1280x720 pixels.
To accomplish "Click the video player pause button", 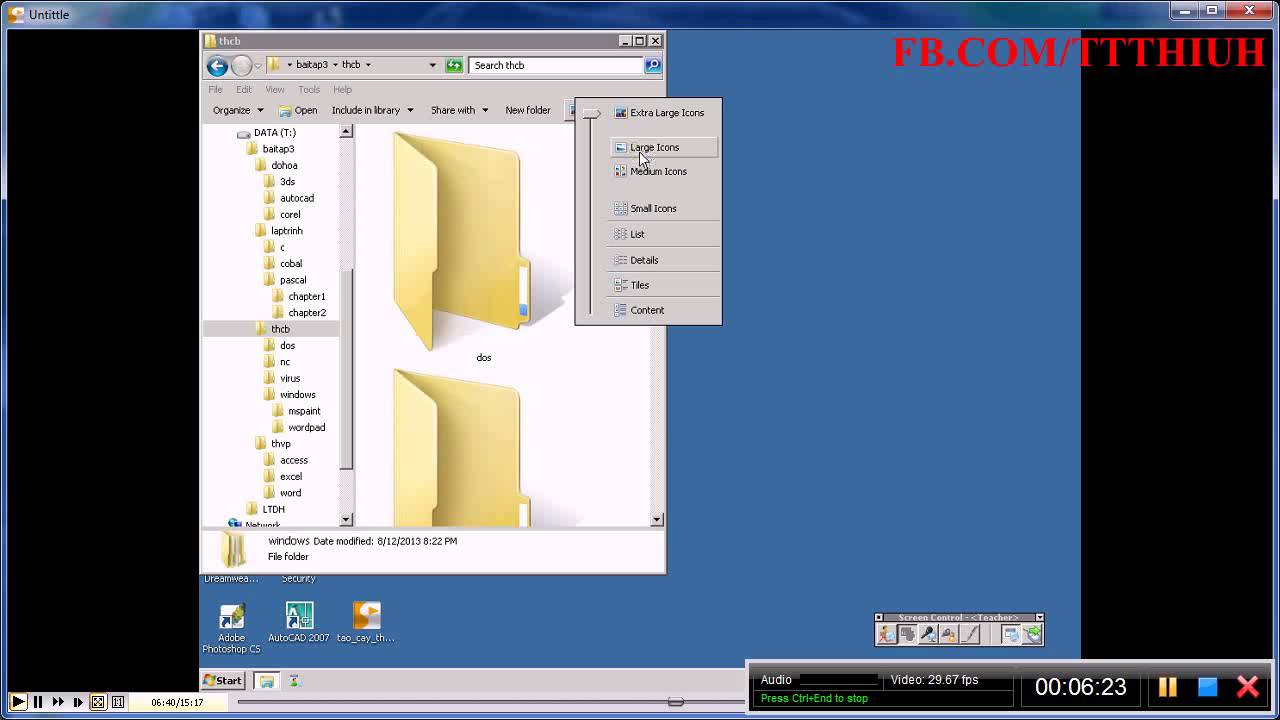I will pyautogui.click(x=38, y=702).
